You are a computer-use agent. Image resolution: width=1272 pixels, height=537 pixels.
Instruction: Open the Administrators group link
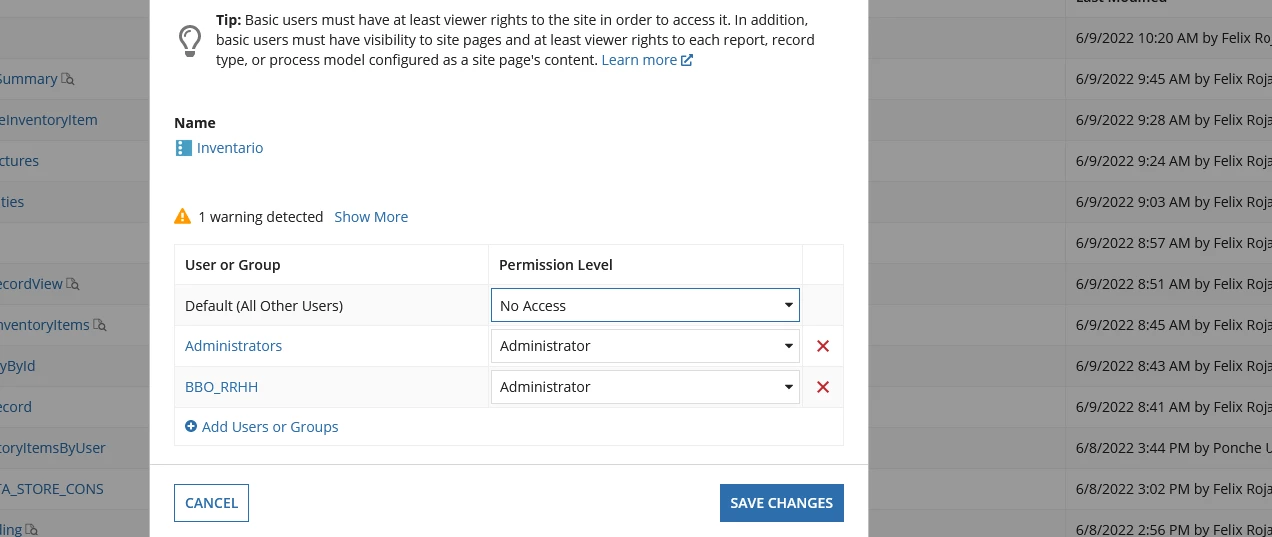point(233,346)
